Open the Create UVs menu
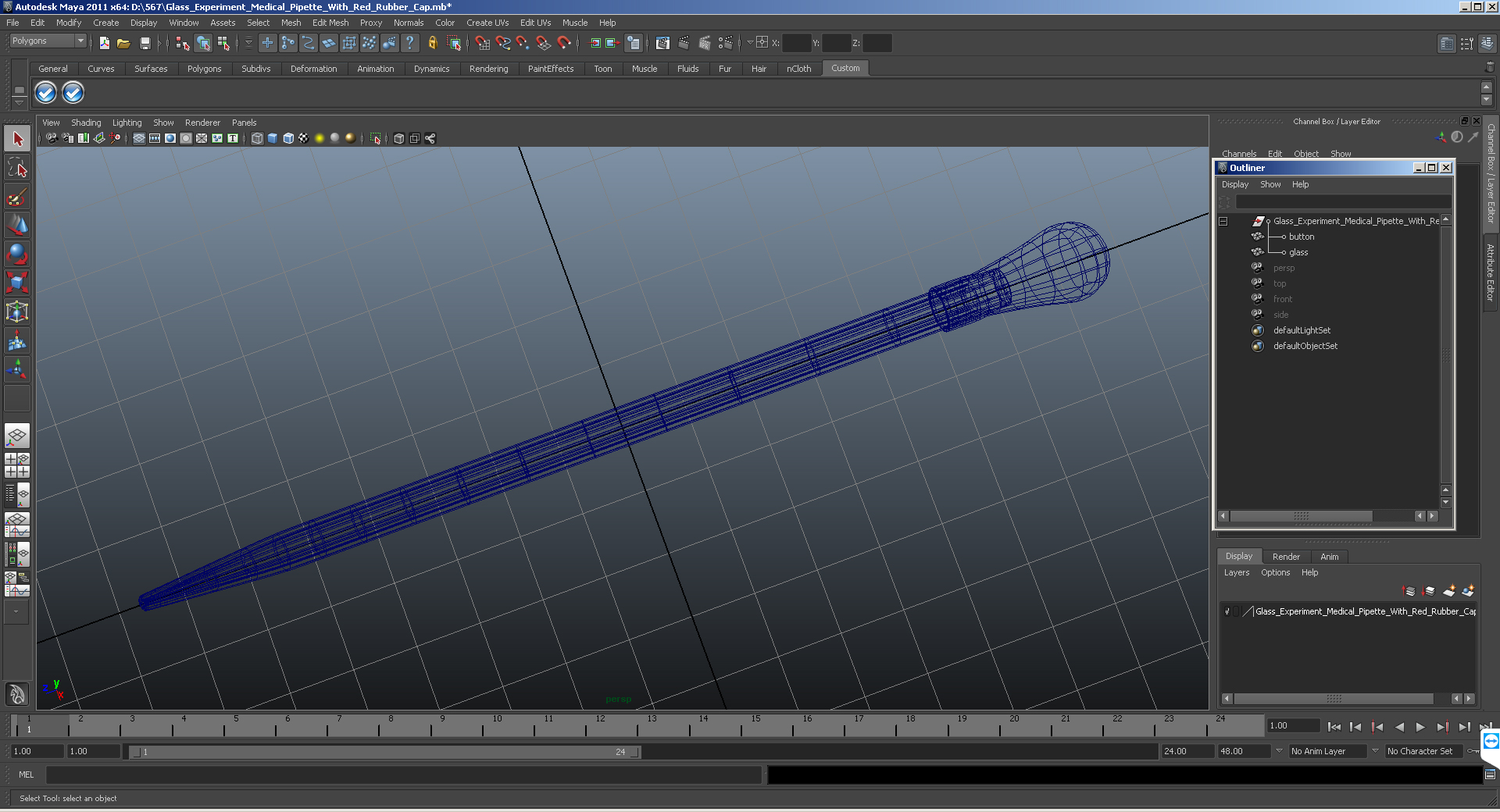The height and width of the screenshot is (812, 1500). click(x=487, y=23)
